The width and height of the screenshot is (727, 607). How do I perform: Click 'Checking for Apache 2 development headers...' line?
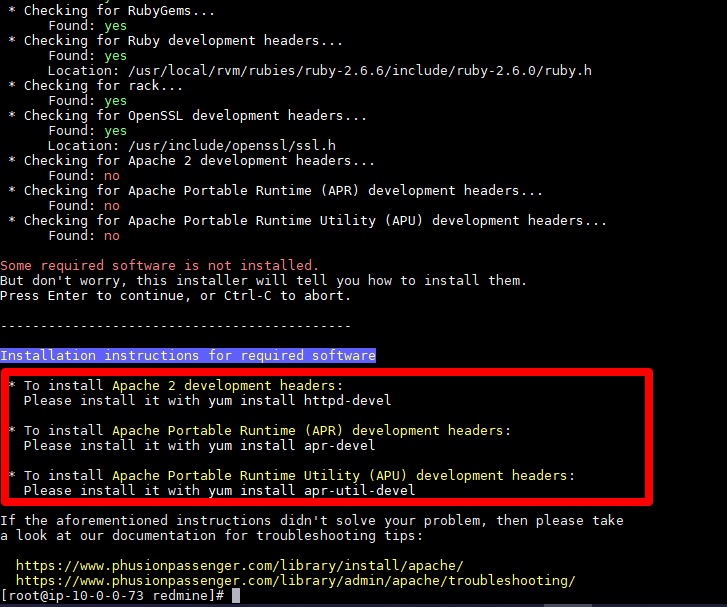[191, 160]
